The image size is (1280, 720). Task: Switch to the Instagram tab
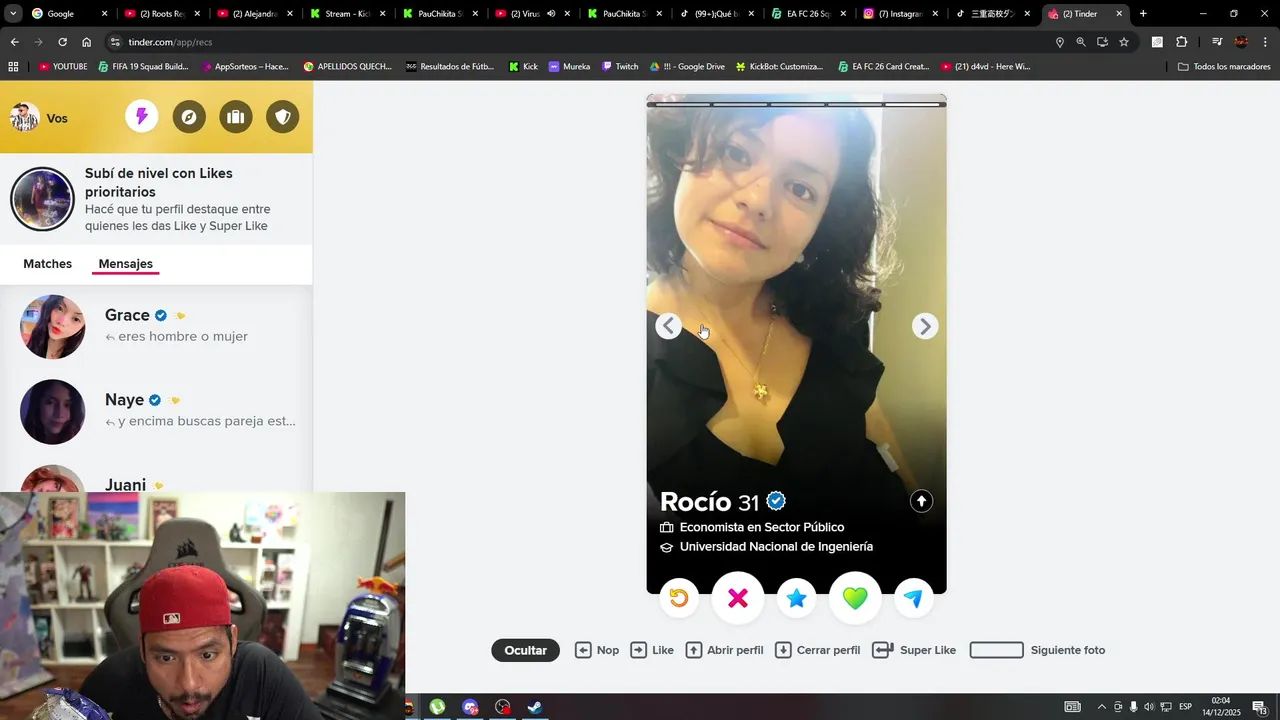903,14
